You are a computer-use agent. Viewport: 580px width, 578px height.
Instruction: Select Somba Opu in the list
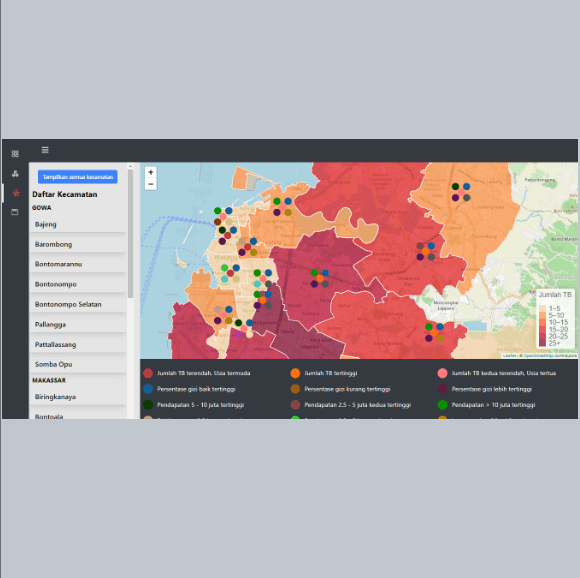click(78, 364)
